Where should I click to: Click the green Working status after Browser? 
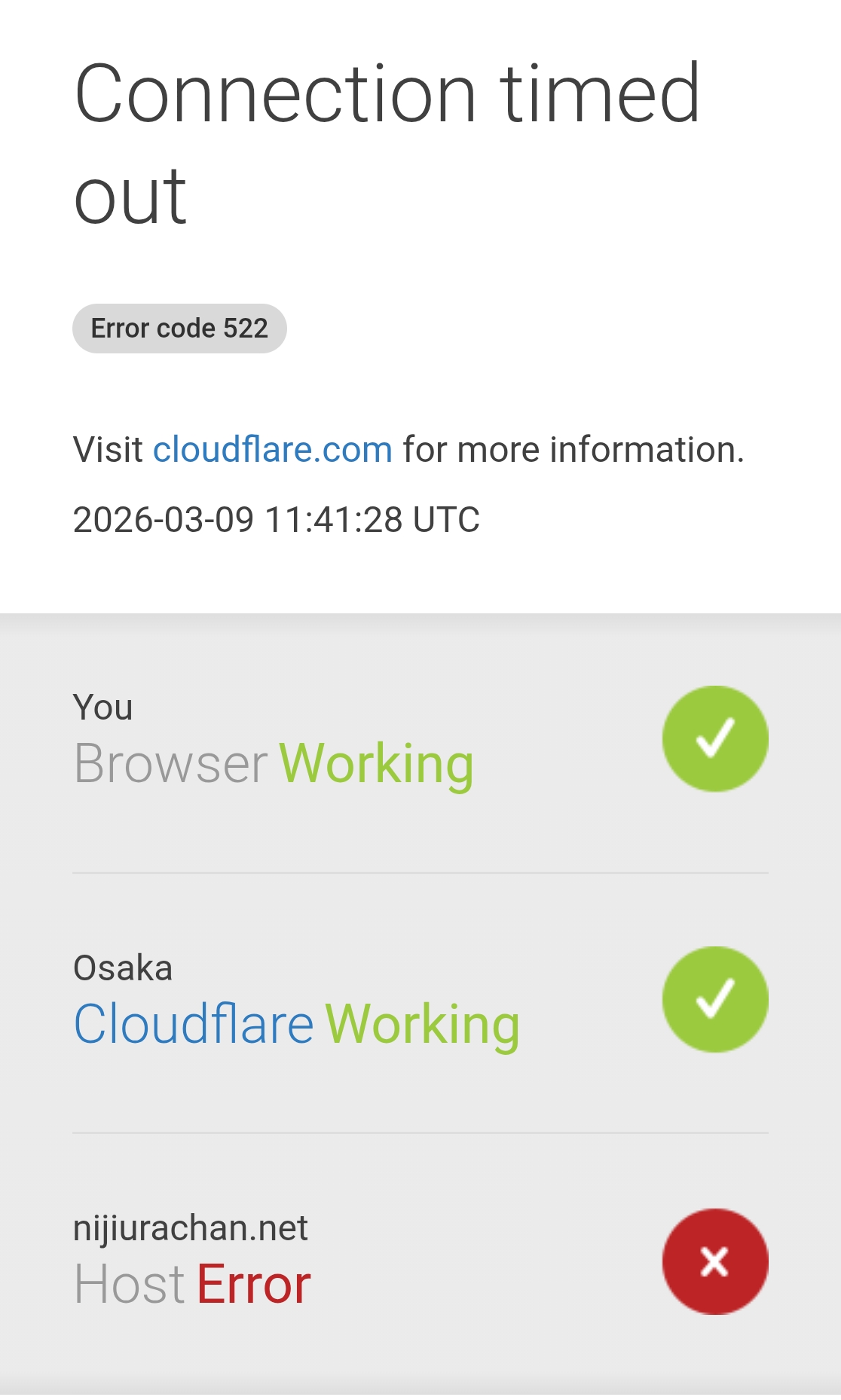376,764
